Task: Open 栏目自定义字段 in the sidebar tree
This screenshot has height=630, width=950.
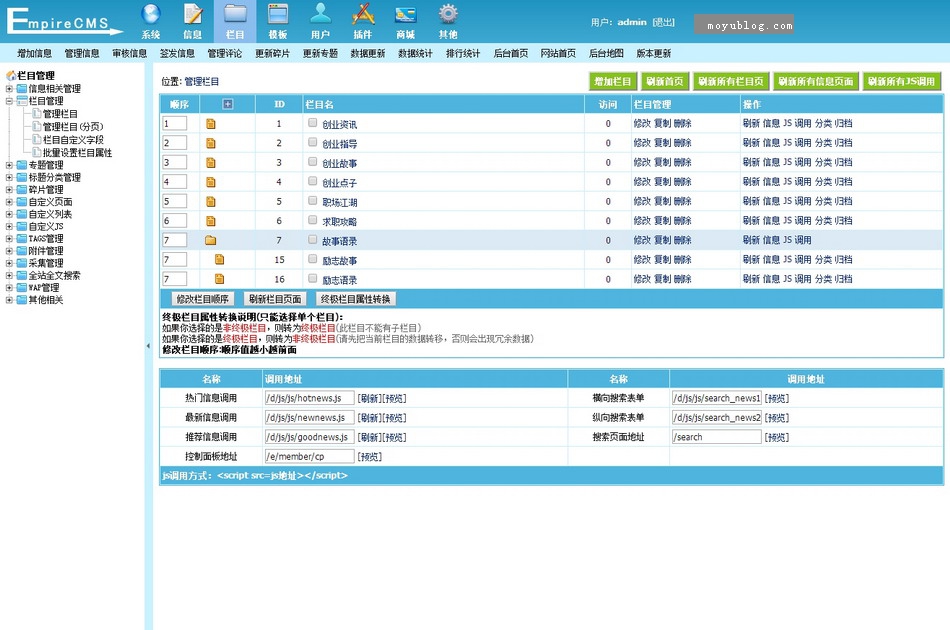Action: pyautogui.click(x=73, y=140)
